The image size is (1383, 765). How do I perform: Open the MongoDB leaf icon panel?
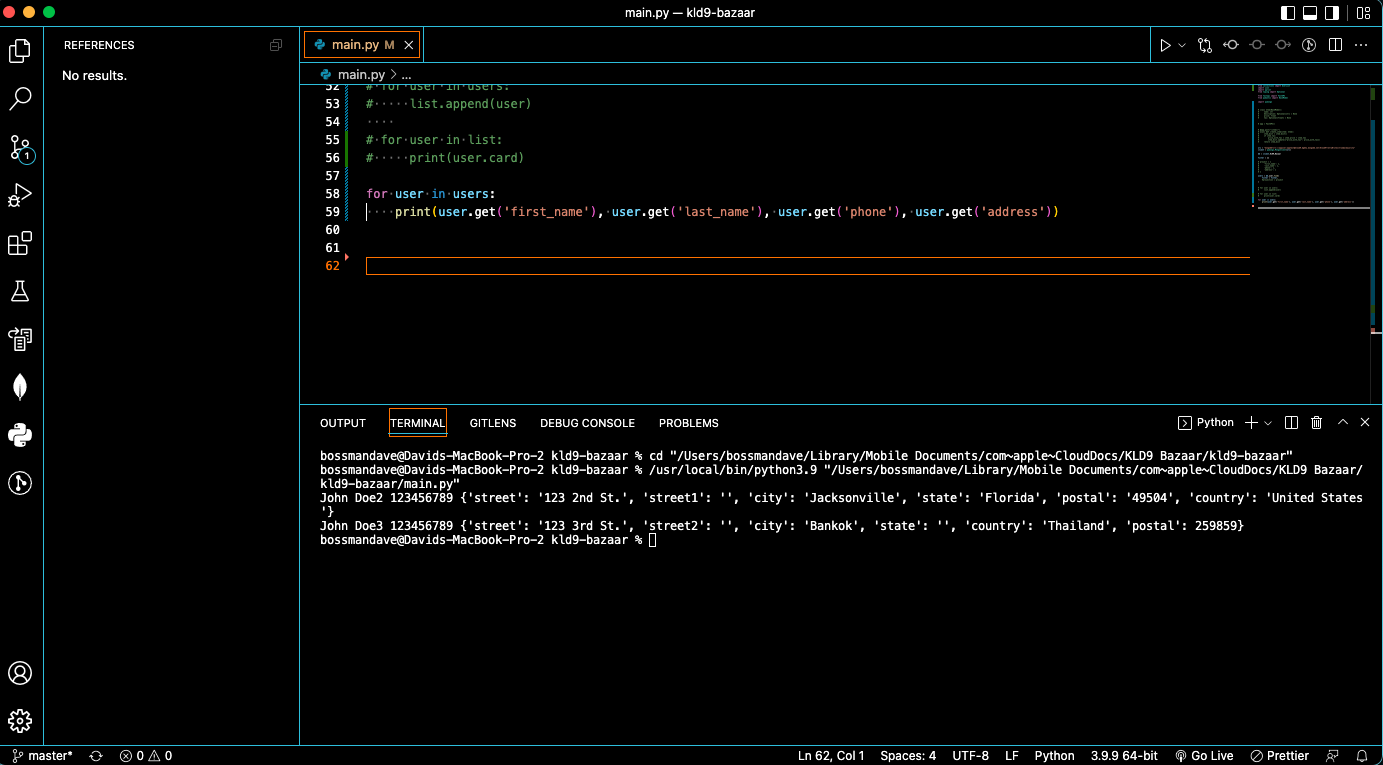click(x=20, y=387)
